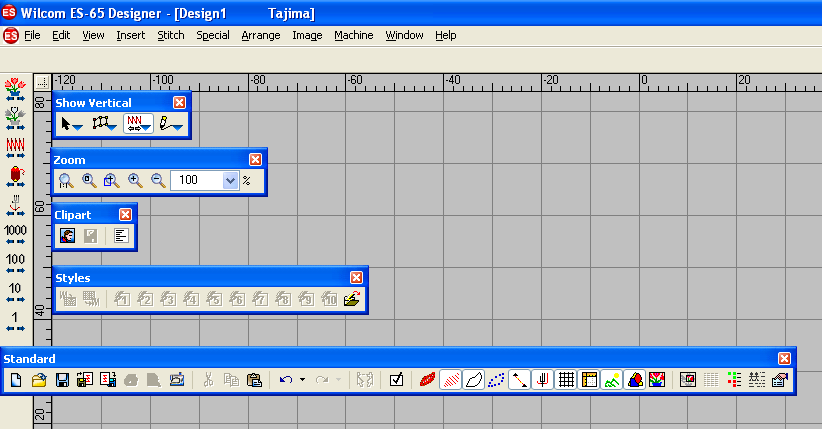
Task: Toggle the yellow rulers and guides button
Action: 589,380
